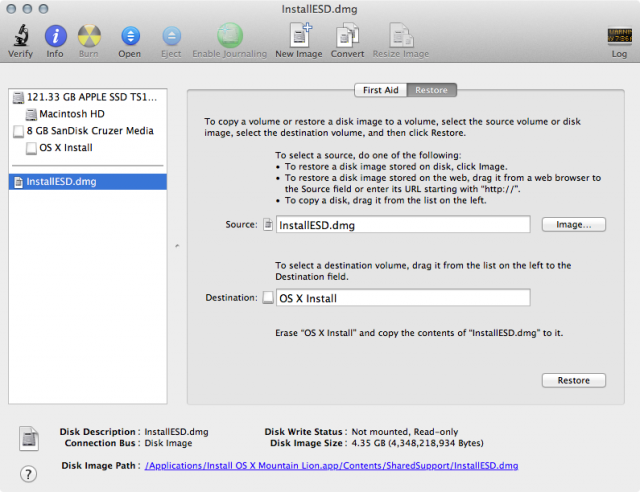
Task: Click the Enable Journaling icon
Action: (x=229, y=35)
